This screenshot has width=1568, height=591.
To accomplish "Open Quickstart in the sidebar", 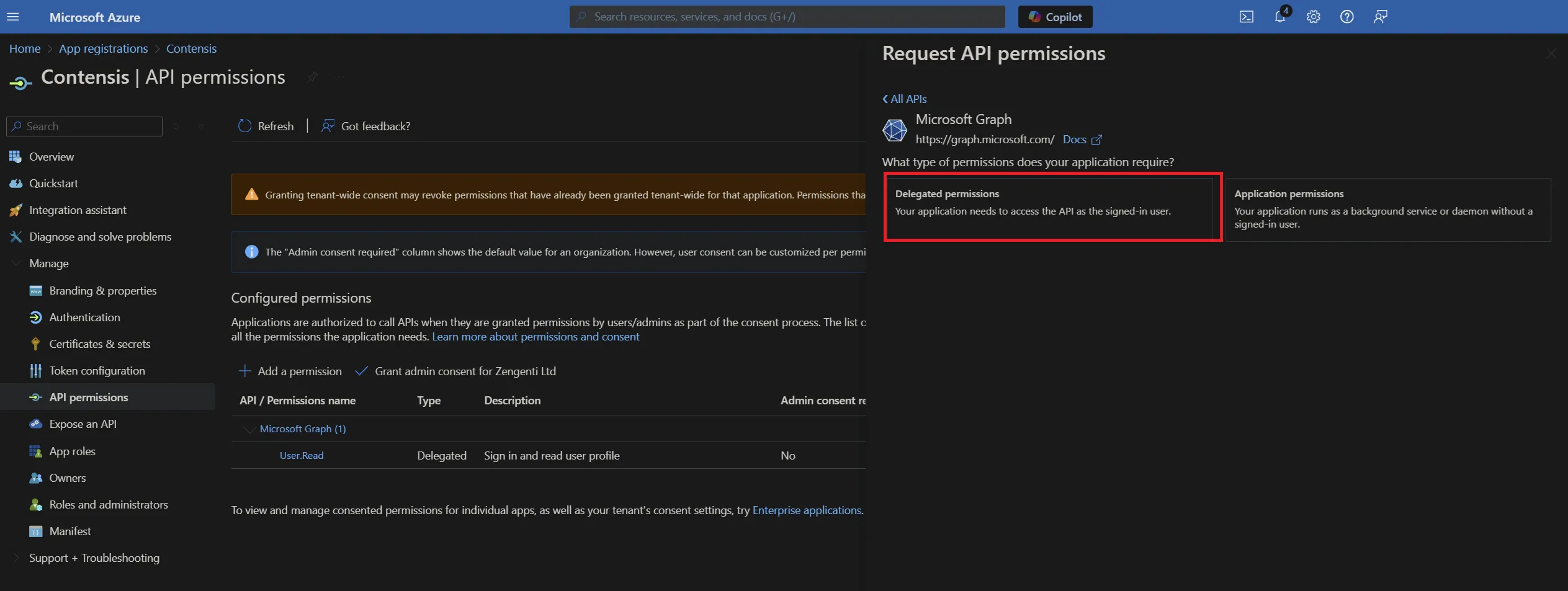I will click(x=53, y=183).
